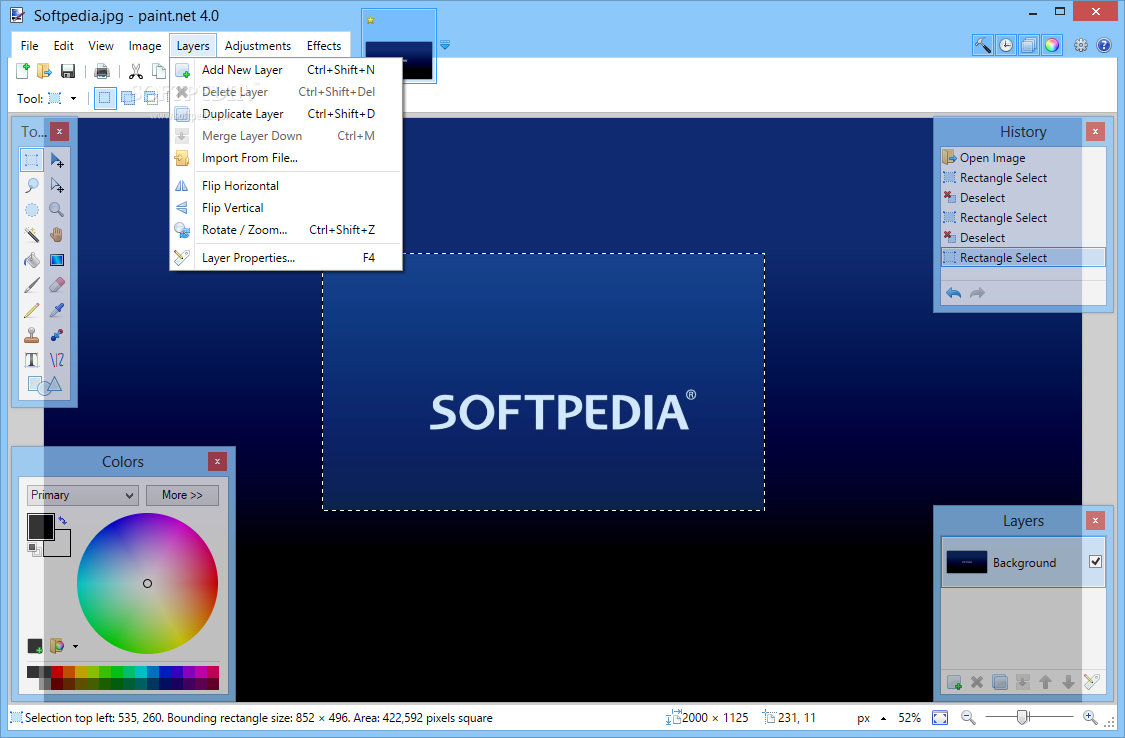1125x738 pixels.
Task: Click the New file toolbar icon
Action: (23, 70)
